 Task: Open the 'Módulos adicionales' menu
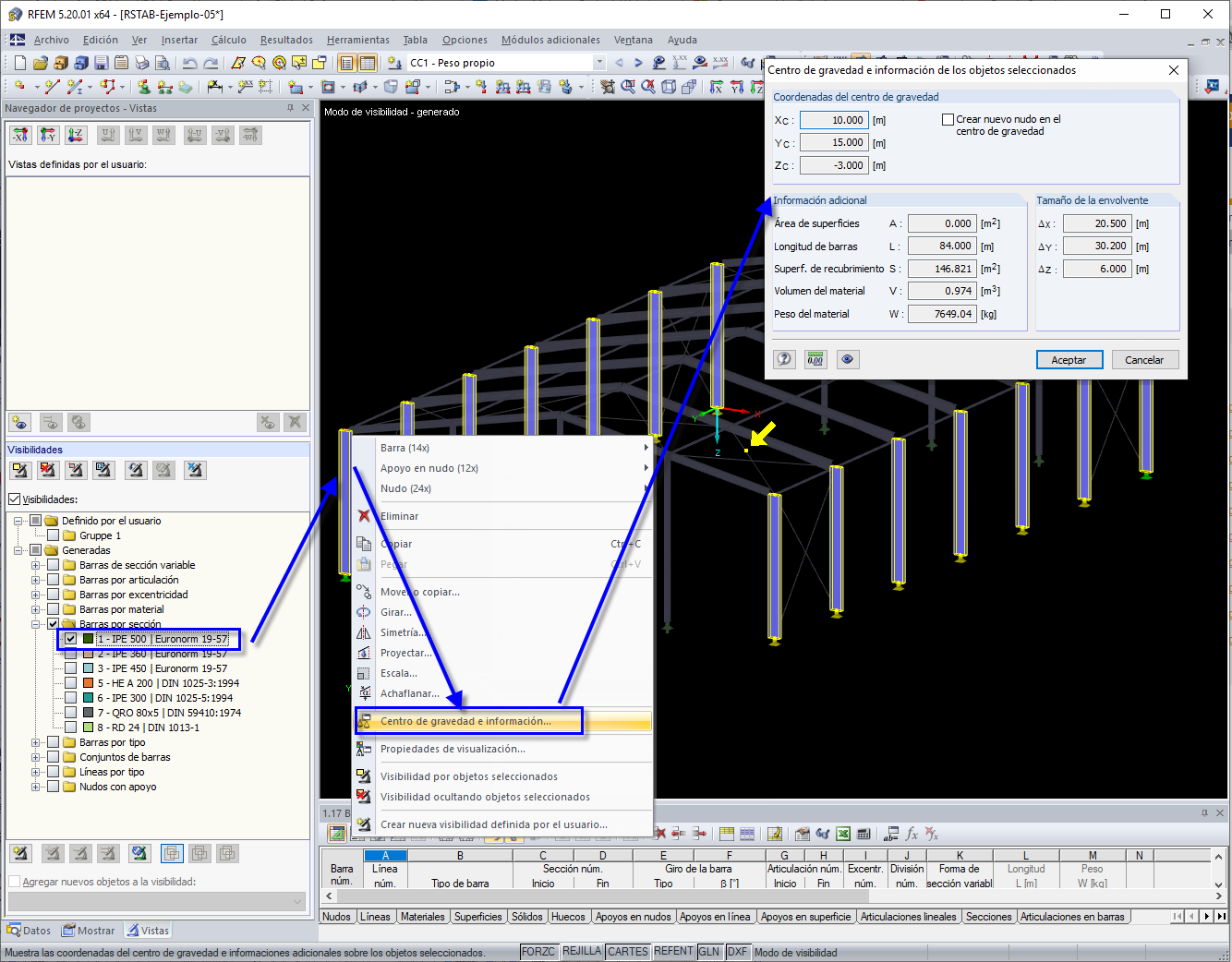point(550,40)
